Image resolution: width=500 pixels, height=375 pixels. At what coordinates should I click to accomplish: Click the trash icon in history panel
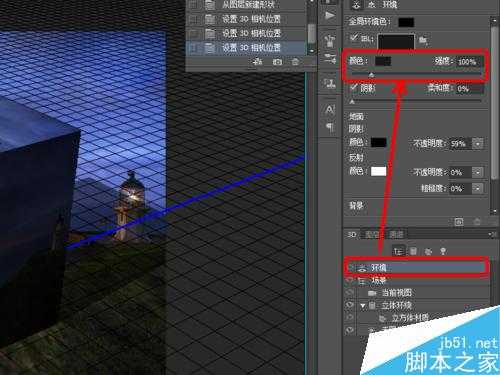295,62
